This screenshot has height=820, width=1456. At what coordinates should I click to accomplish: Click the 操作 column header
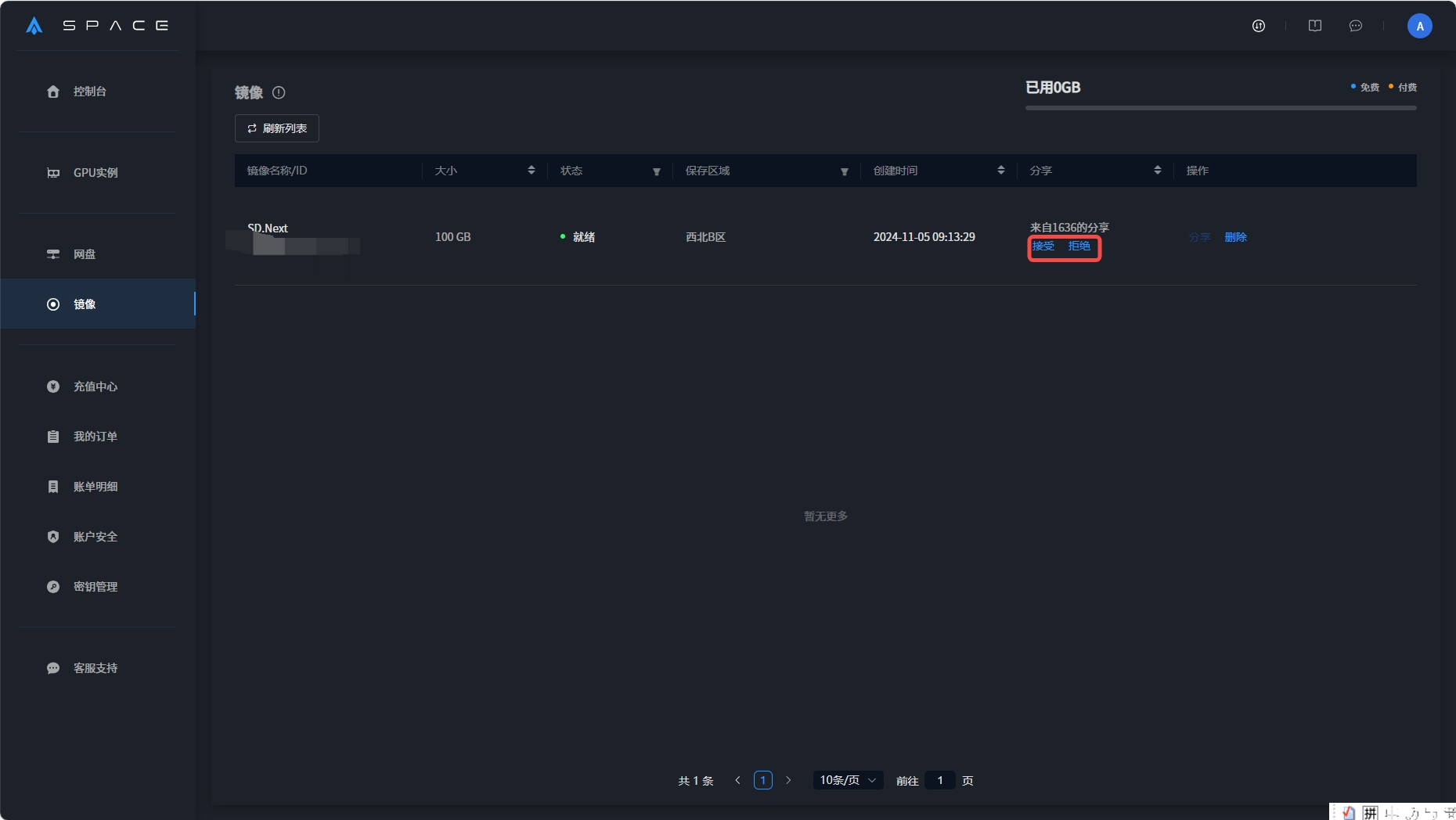[x=1198, y=171]
